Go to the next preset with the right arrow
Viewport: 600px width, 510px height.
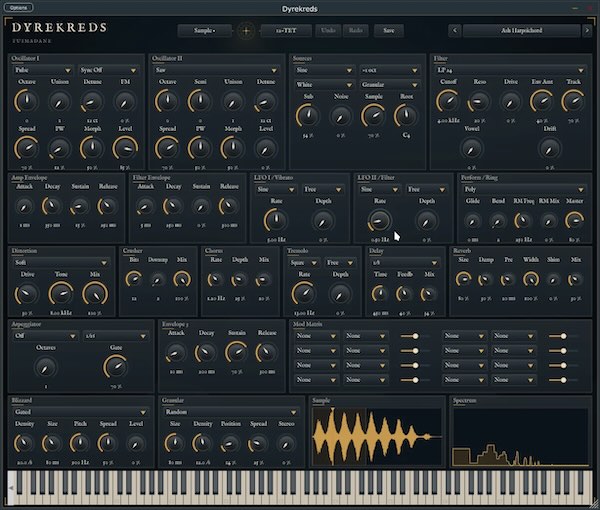point(587,30)
